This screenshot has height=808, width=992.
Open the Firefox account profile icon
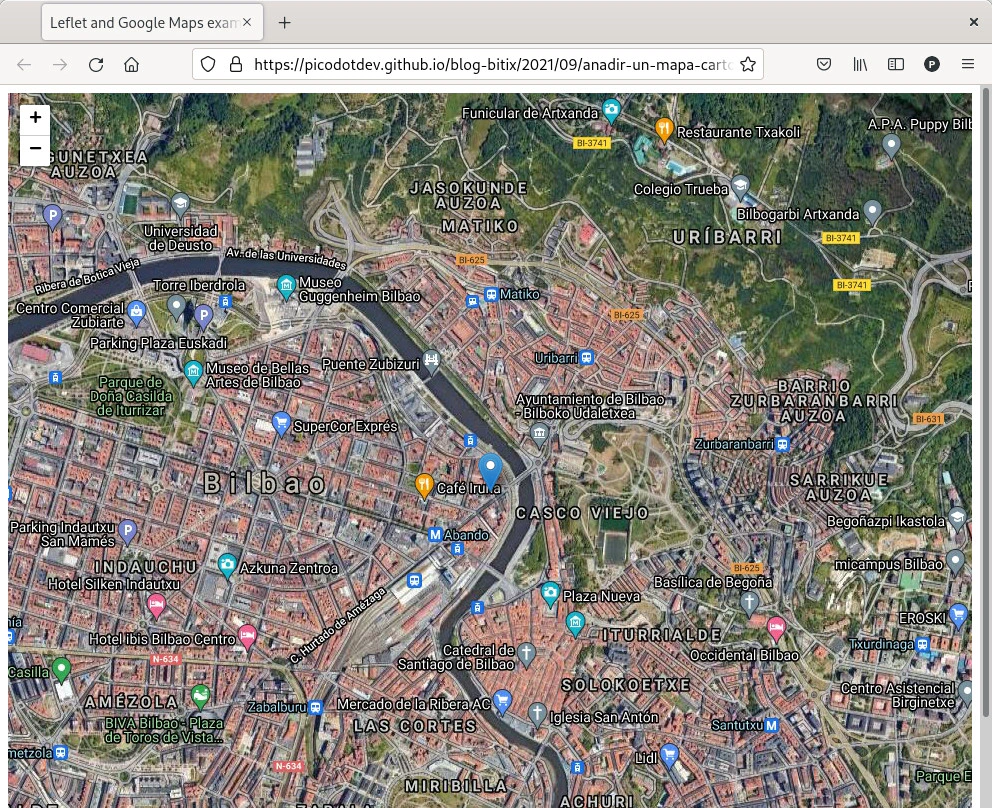932,65
